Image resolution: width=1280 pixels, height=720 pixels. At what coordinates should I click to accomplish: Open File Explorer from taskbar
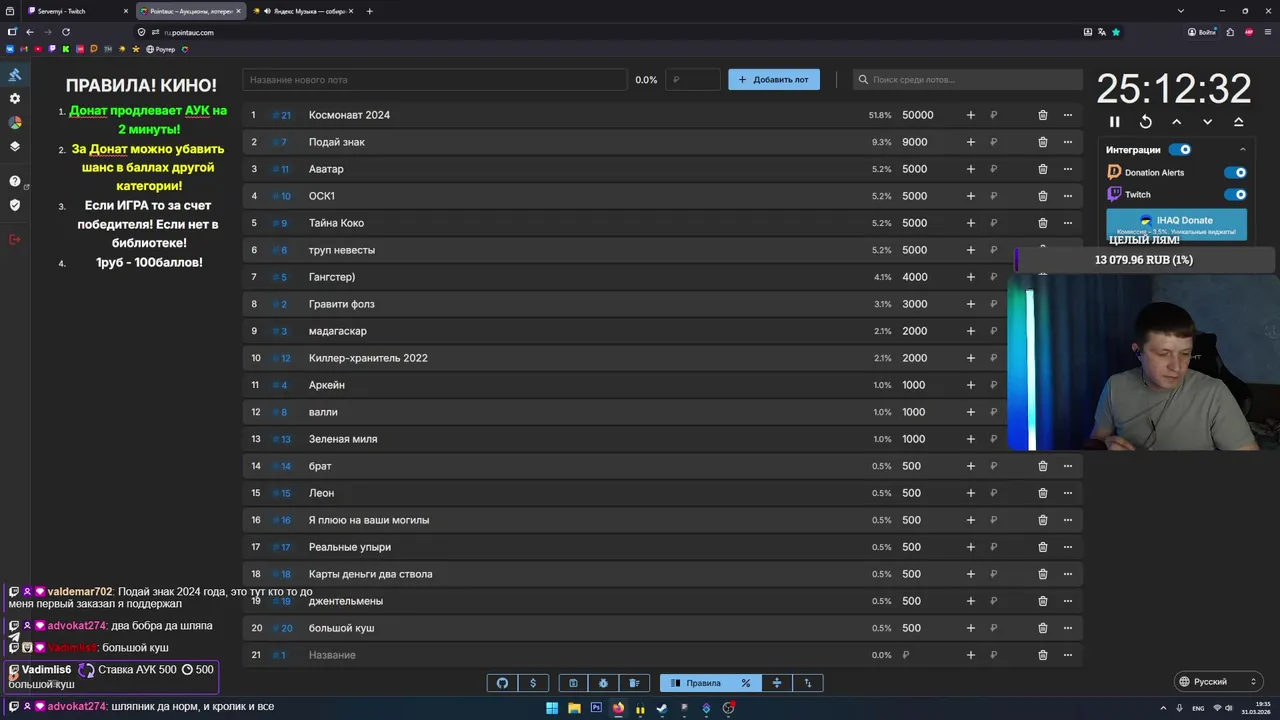pyautogui.click(x=574, y=708)
